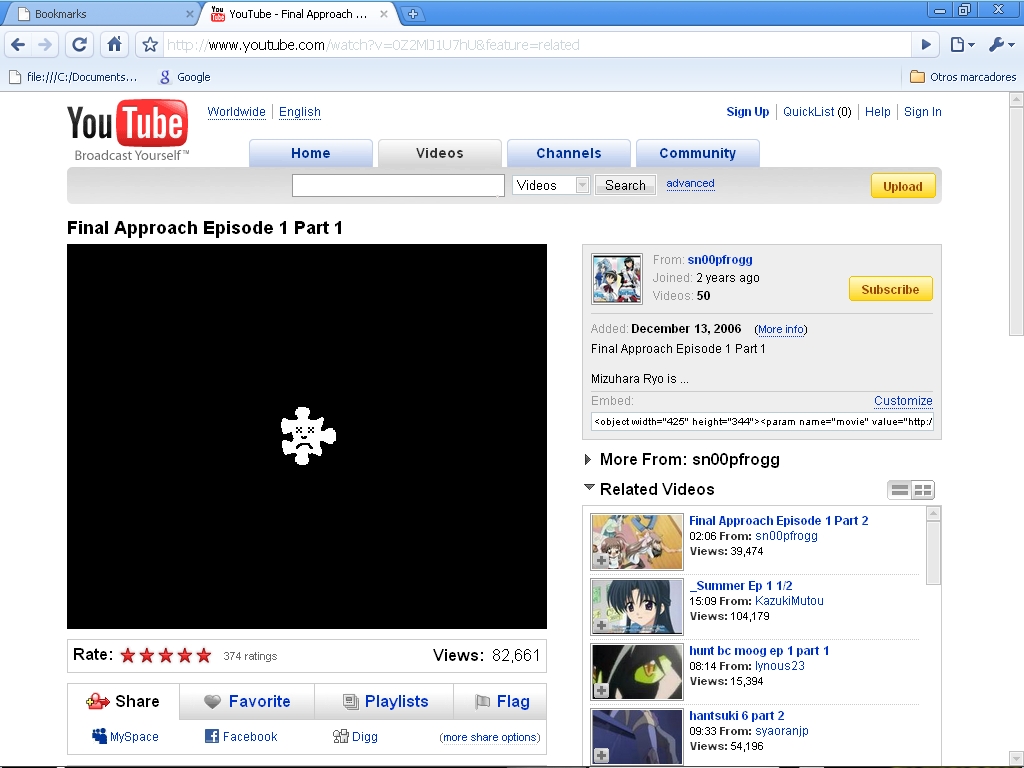Viewport: 1024px width, 768px height.
Task: Subscribe to sn00pfrogg
Action: click(890, 289)
